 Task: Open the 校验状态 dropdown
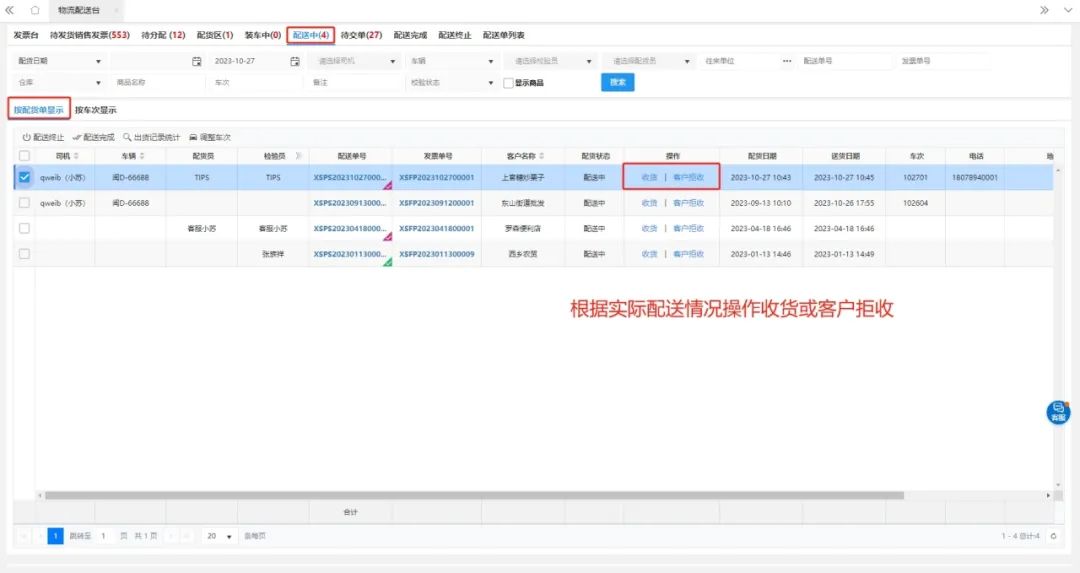(x=490, y=83)
